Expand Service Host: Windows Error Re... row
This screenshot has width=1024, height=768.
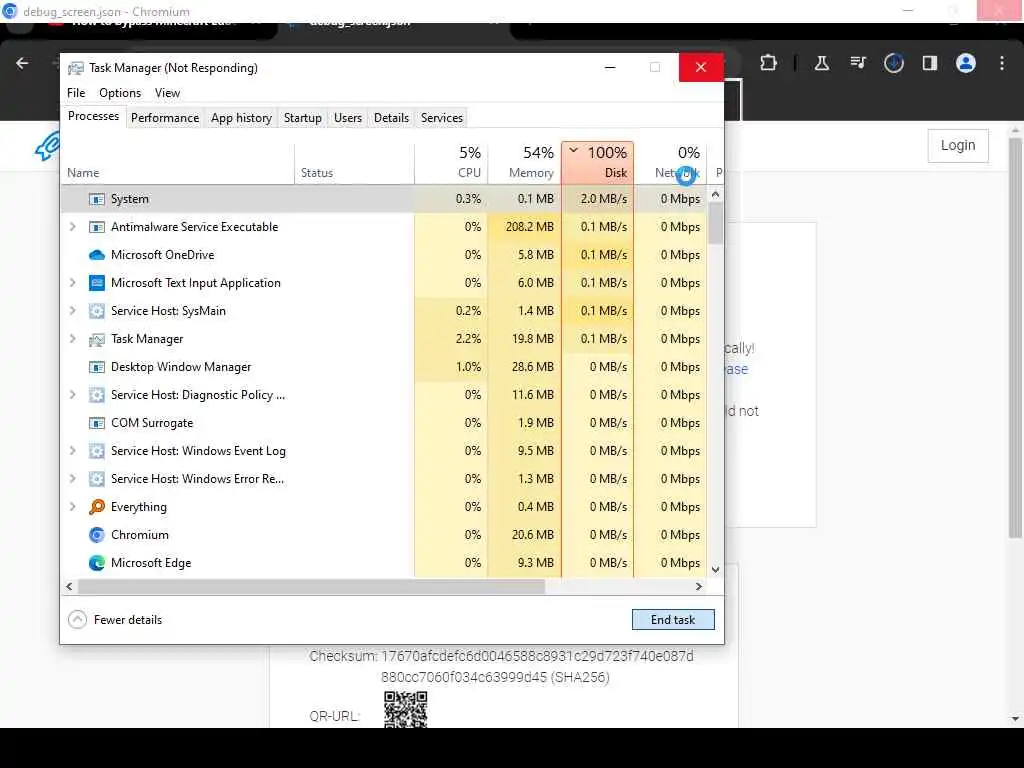(72, 479)
